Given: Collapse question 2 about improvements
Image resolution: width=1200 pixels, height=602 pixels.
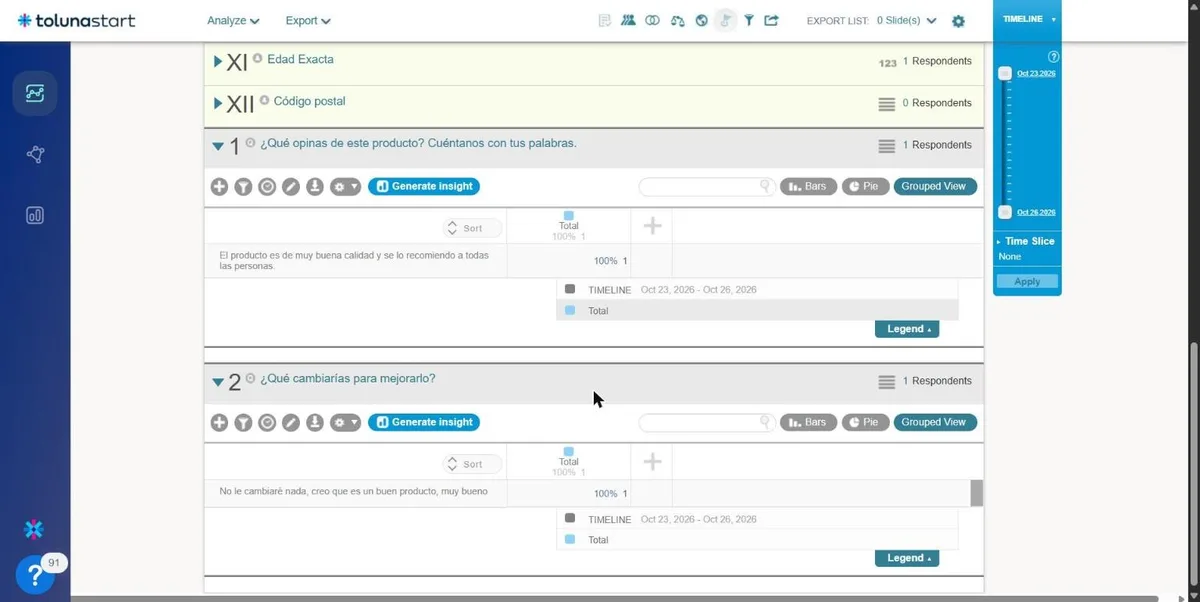Looking at the screenshot, I should (218, 382).
